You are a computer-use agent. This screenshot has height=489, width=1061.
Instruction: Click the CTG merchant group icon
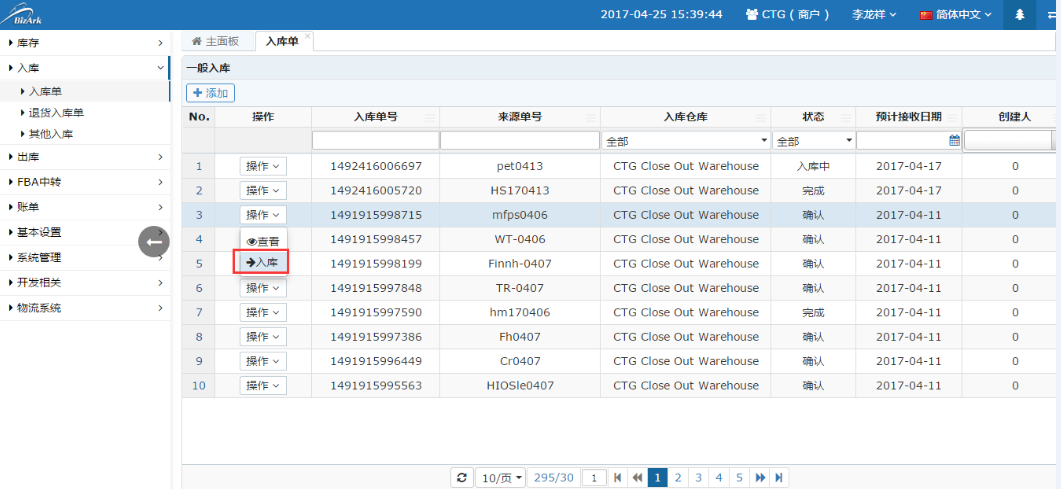(752, 14)
